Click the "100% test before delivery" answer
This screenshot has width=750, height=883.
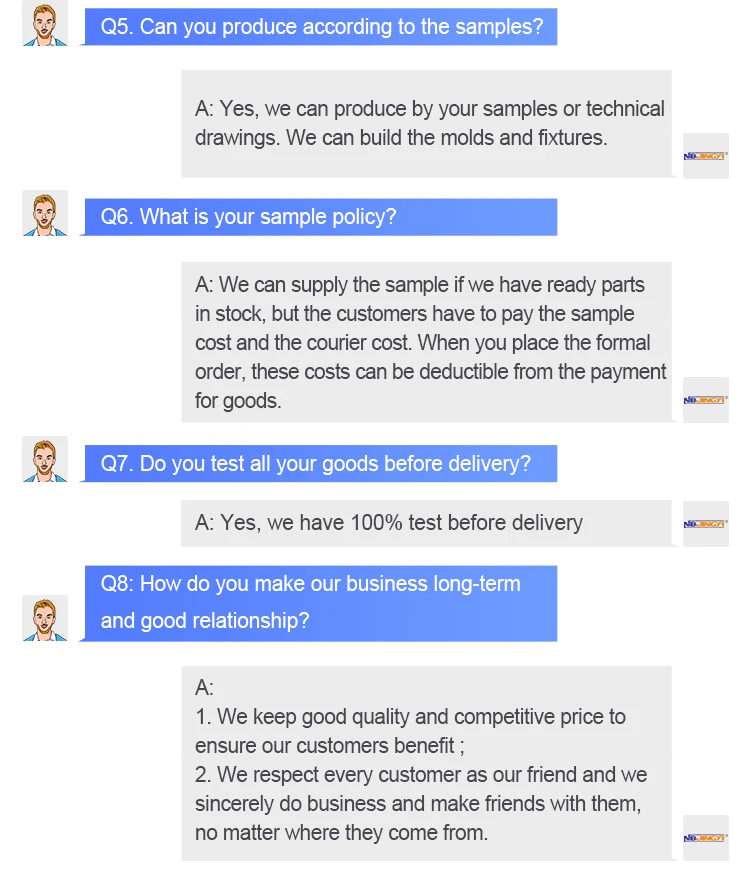[x=389, y=523]
